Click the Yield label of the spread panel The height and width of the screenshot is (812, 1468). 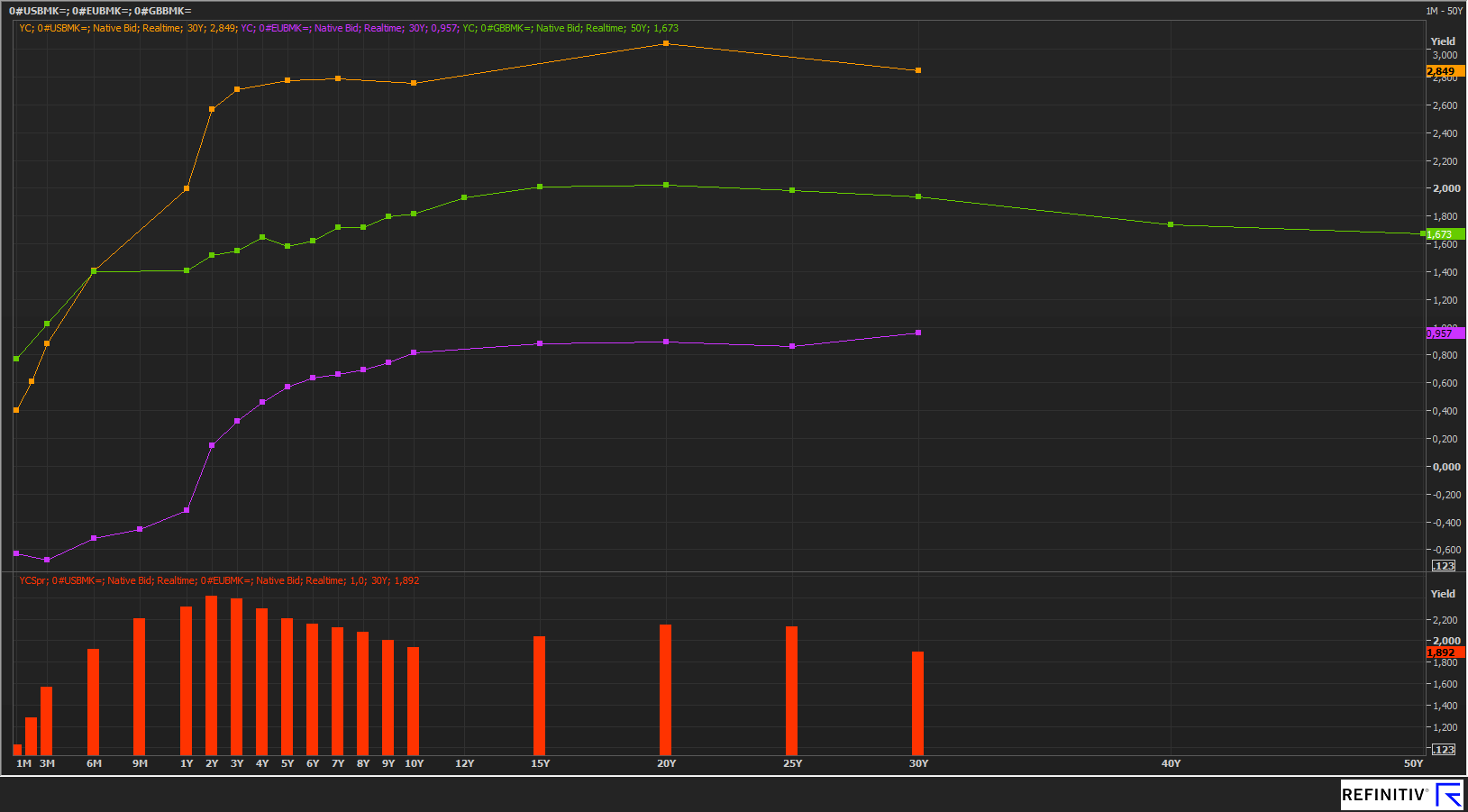pyautogui.click(x=1443, y=594)
